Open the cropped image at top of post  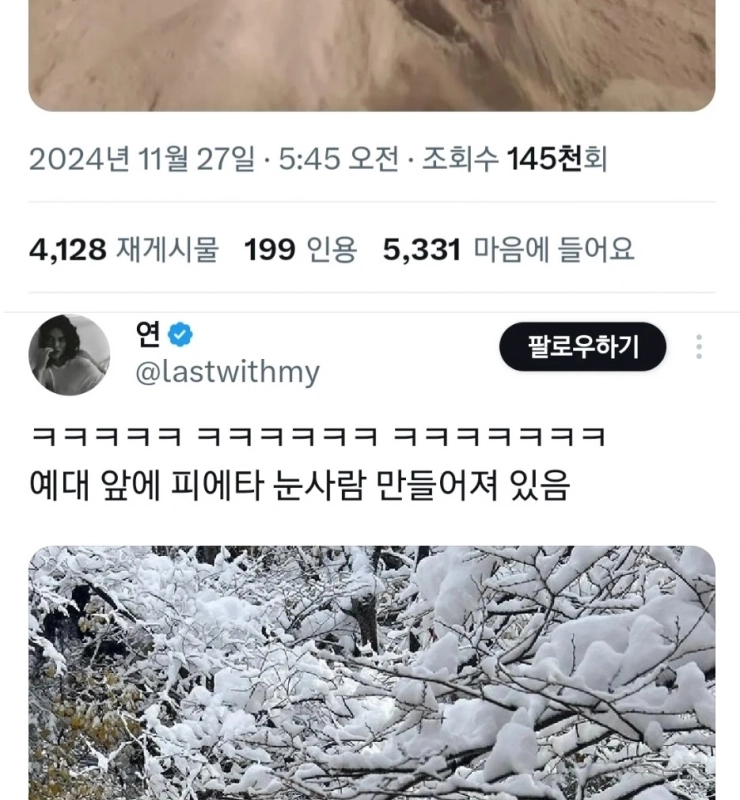coord(372,55)
